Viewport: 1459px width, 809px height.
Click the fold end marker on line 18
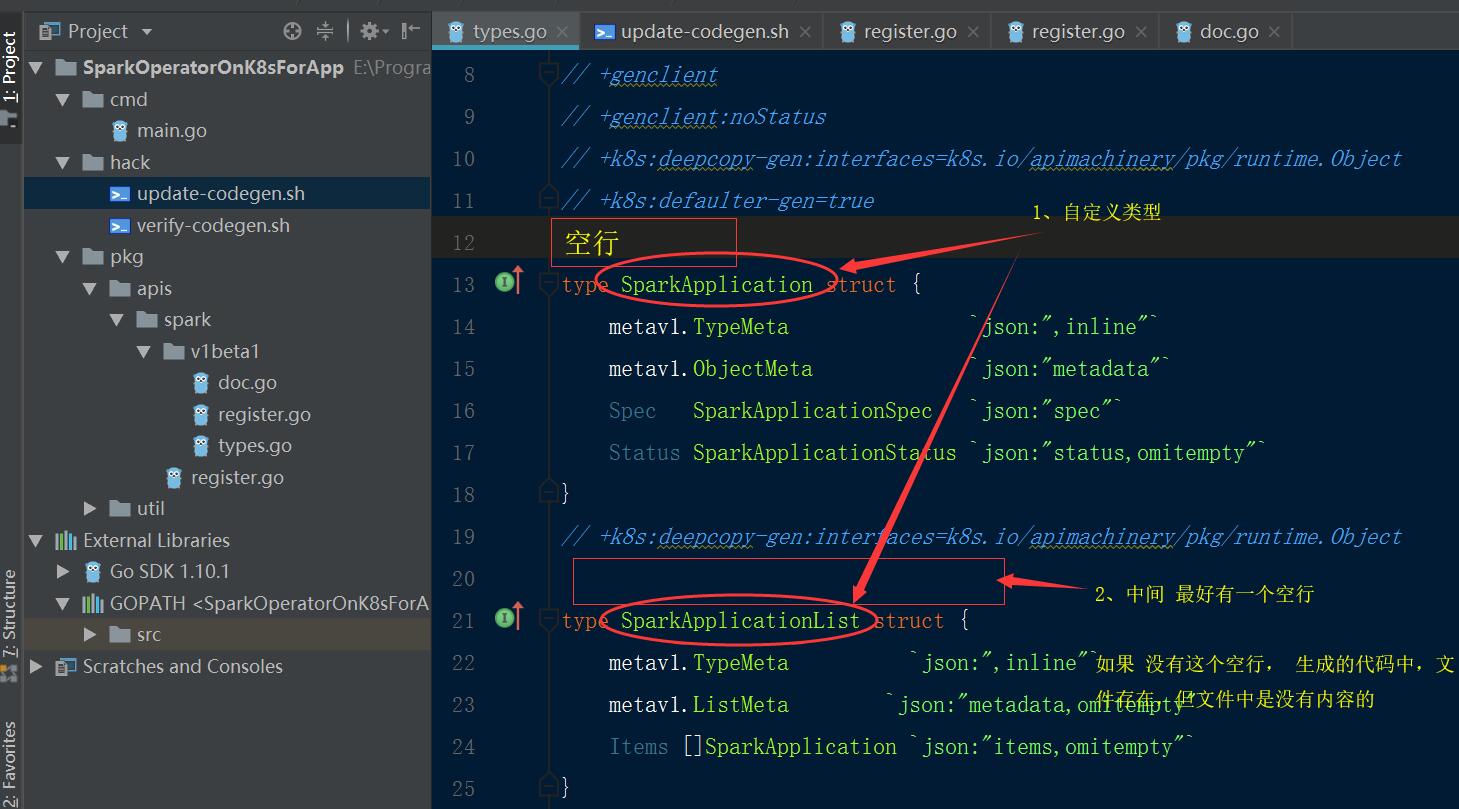click(x=548, y=491)
